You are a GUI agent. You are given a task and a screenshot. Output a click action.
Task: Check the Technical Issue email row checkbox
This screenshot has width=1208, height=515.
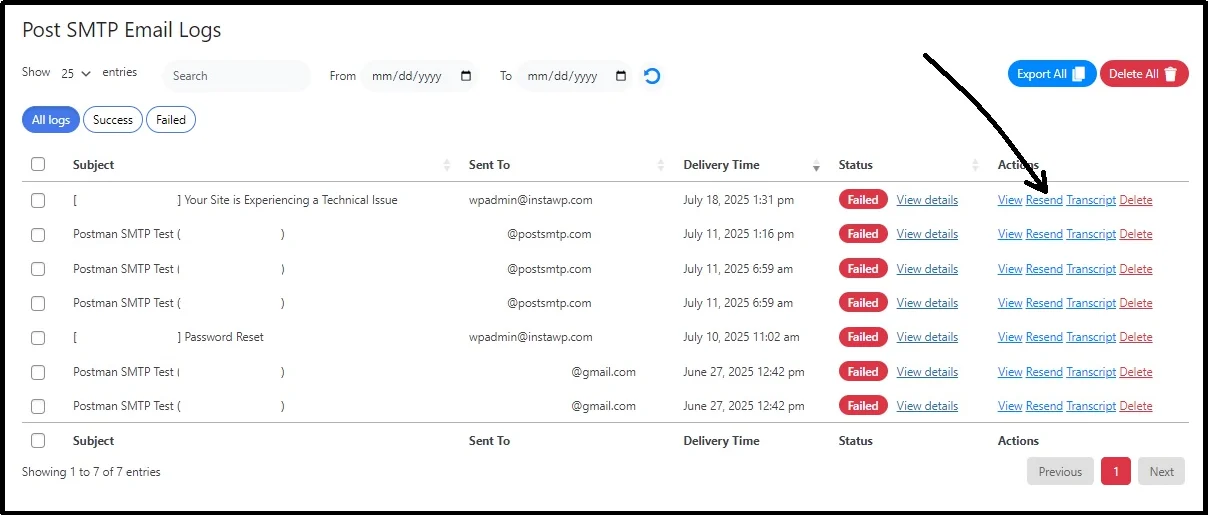tap(38, 200)
